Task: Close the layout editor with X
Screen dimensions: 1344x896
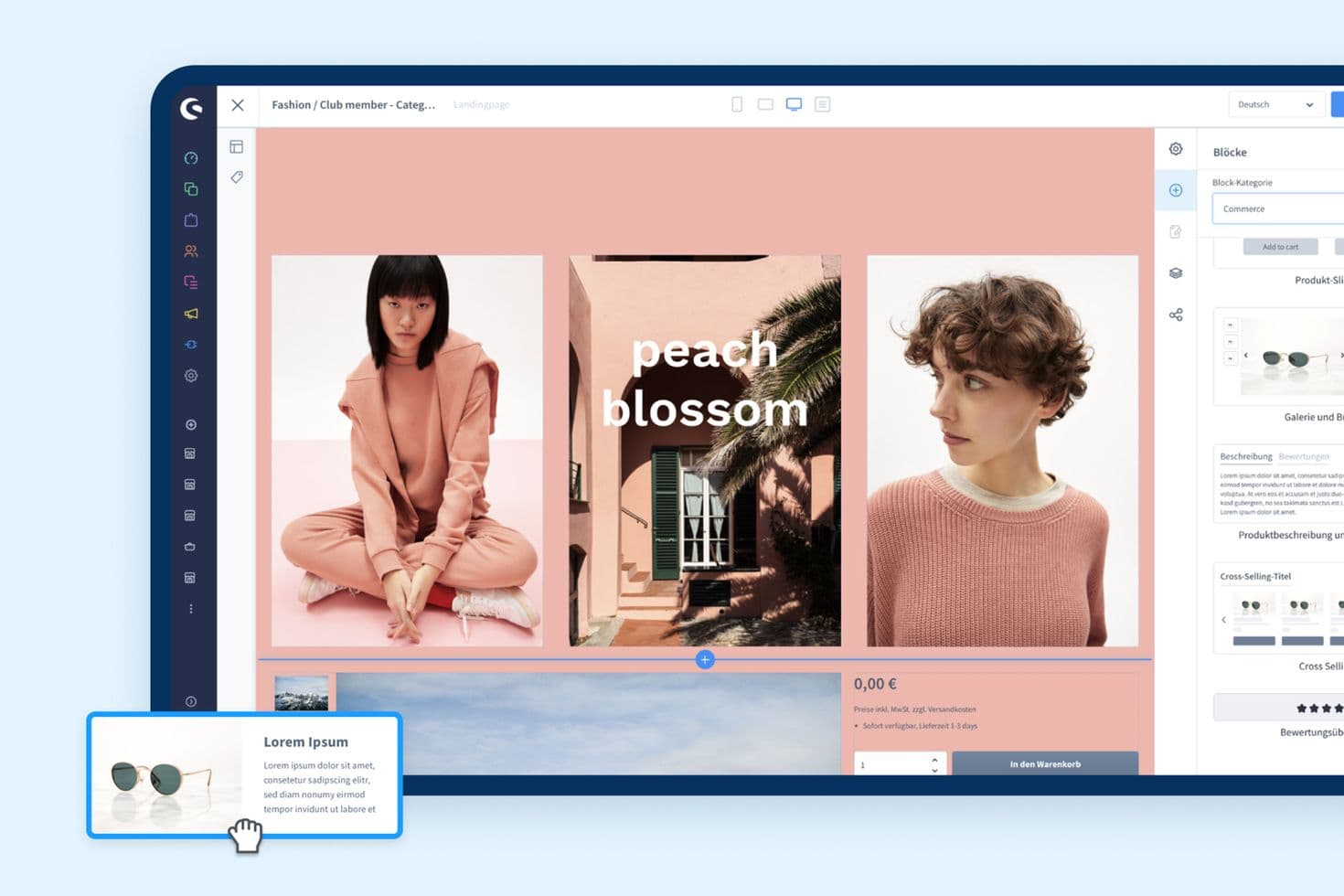Action: point(238,105)
